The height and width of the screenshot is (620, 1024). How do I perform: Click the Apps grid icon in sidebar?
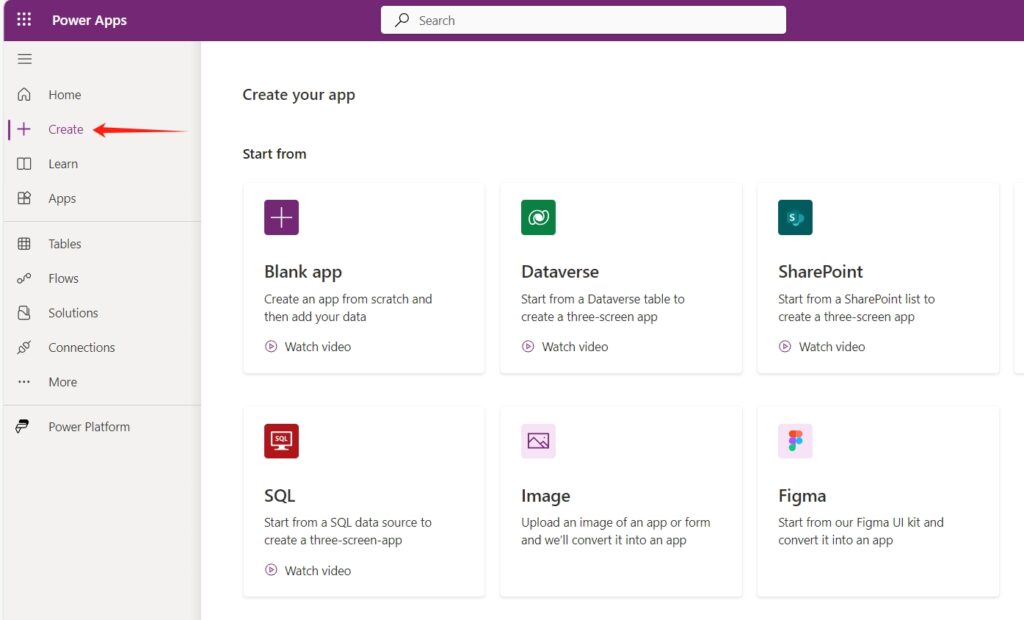pos(24,198)
